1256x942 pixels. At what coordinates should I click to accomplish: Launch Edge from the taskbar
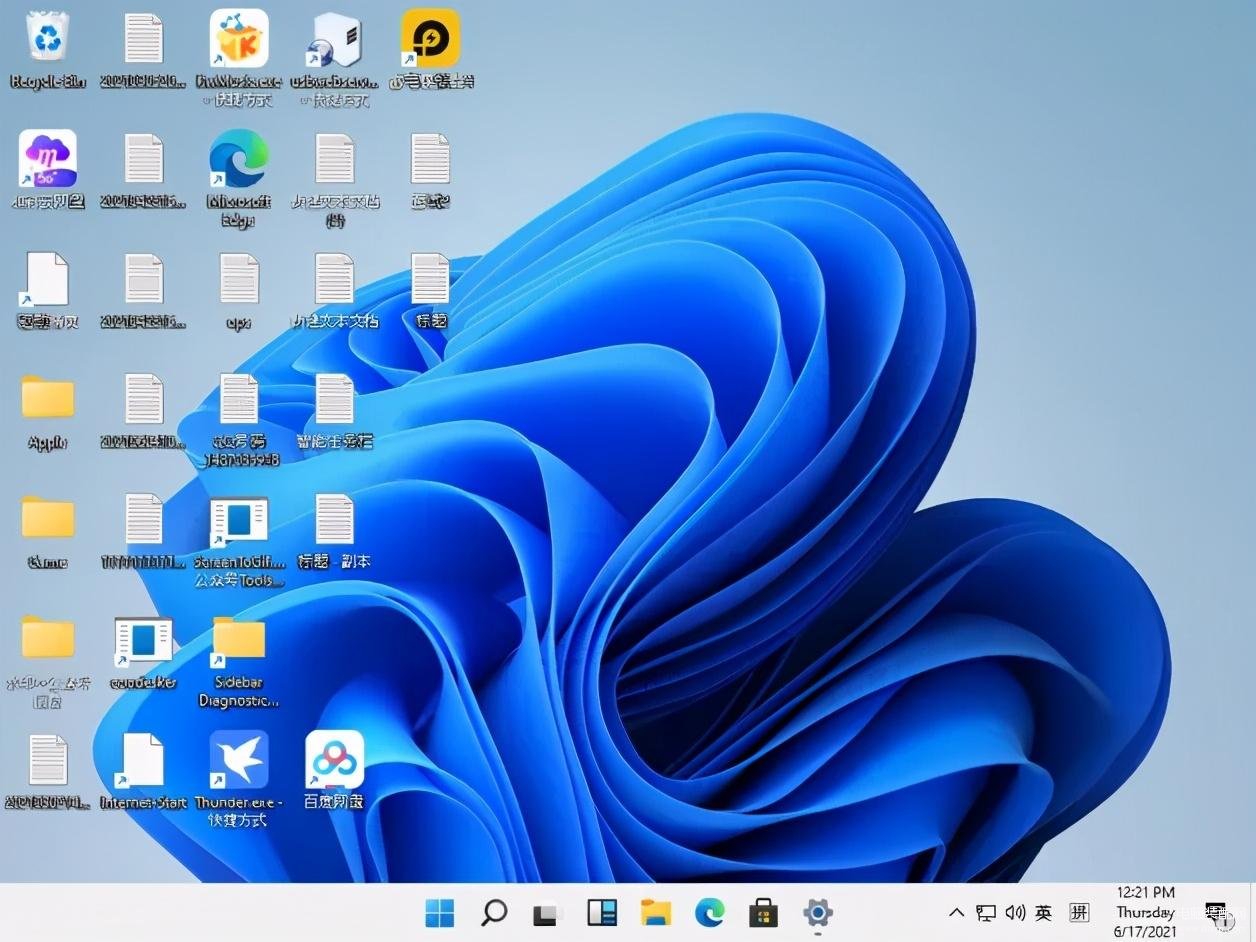click(710, 912)
